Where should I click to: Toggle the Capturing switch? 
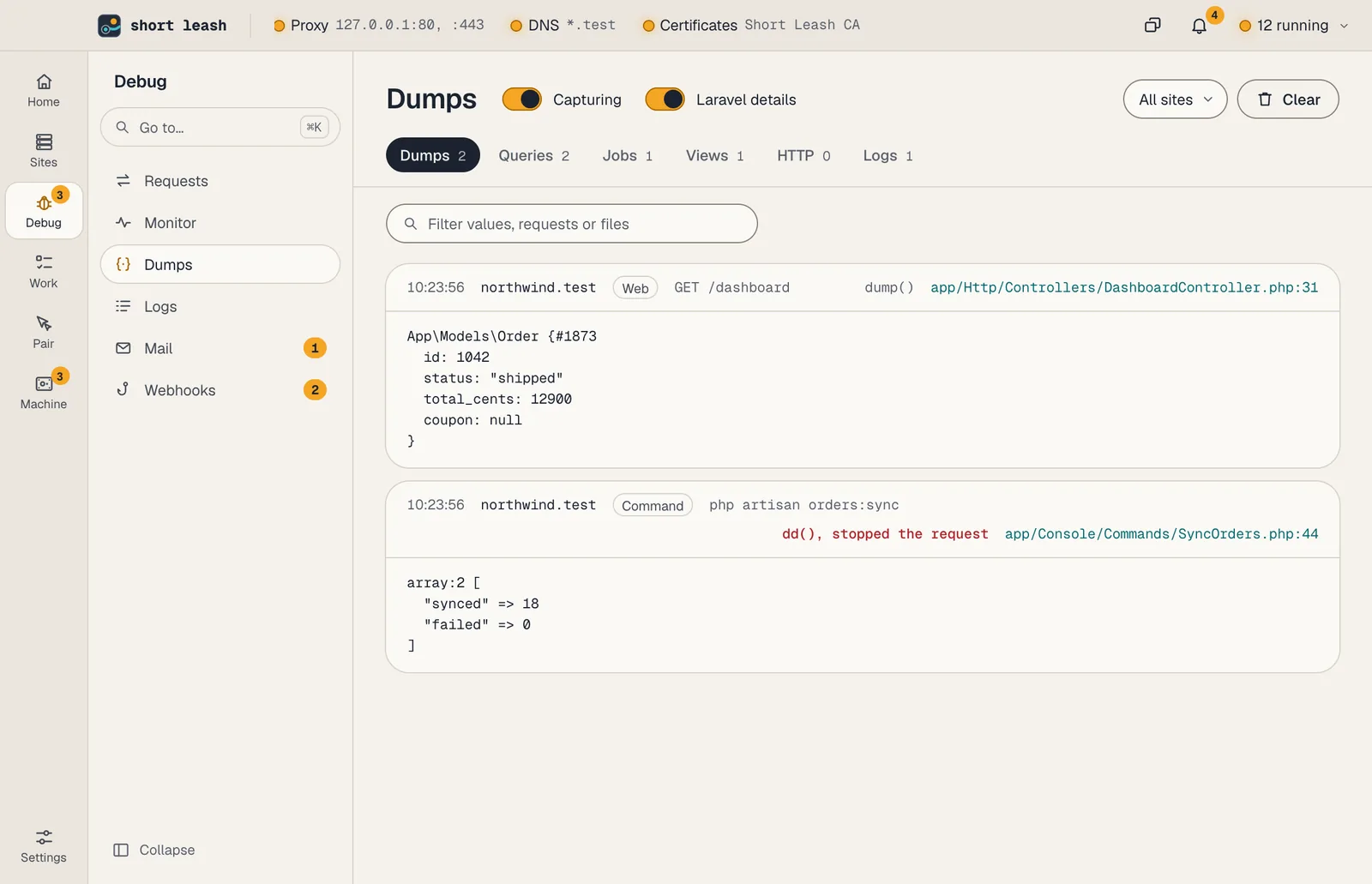click(522, 99)
